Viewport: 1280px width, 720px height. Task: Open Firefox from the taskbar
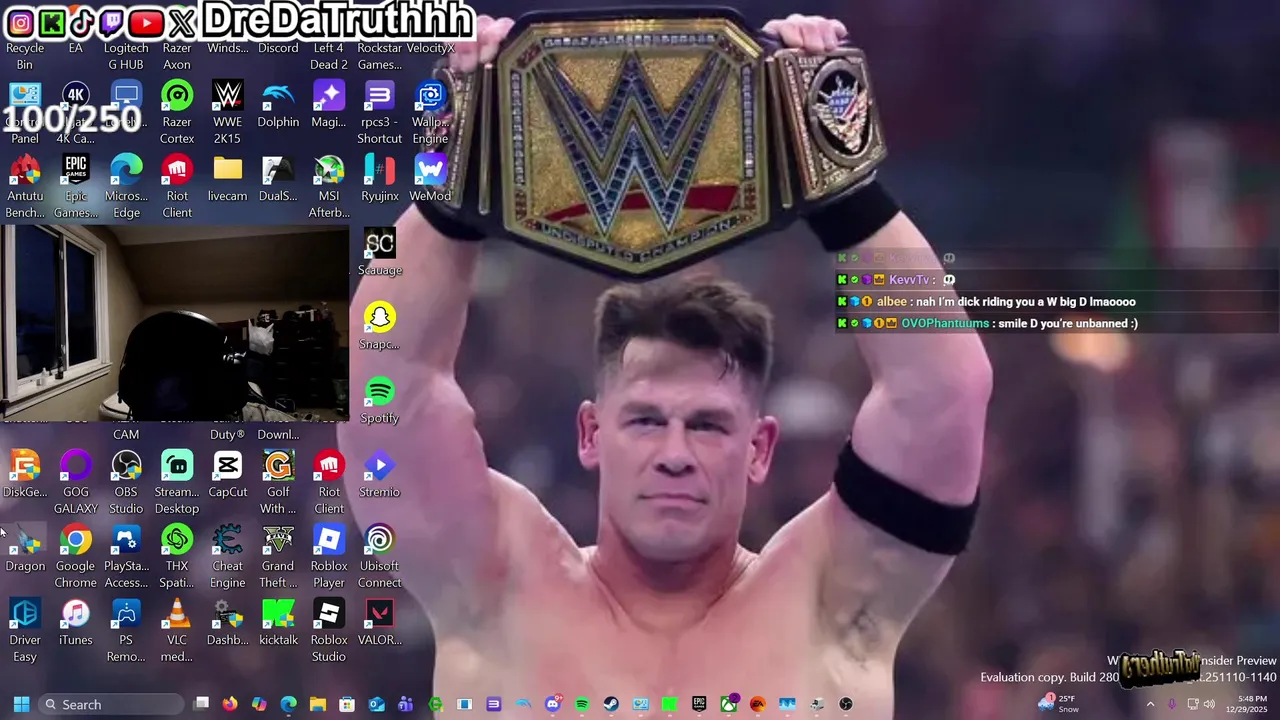pos(230,704)
